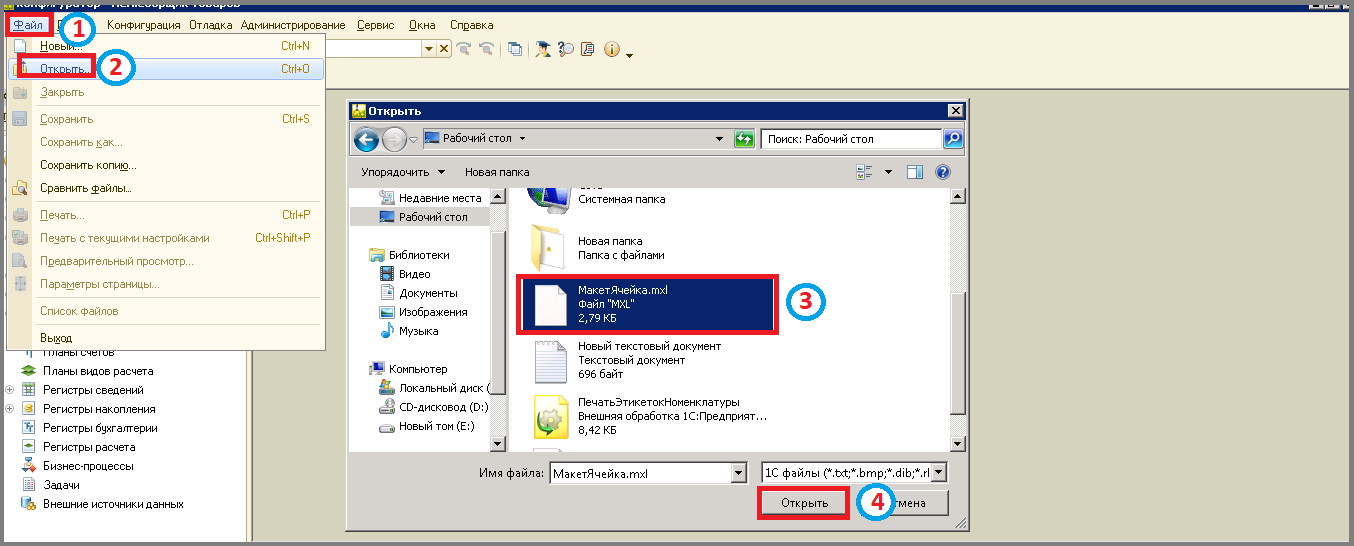This screenshot has height=546, width=1354.
Task: Toggle the preview pane icon
Action: point(914,172)
